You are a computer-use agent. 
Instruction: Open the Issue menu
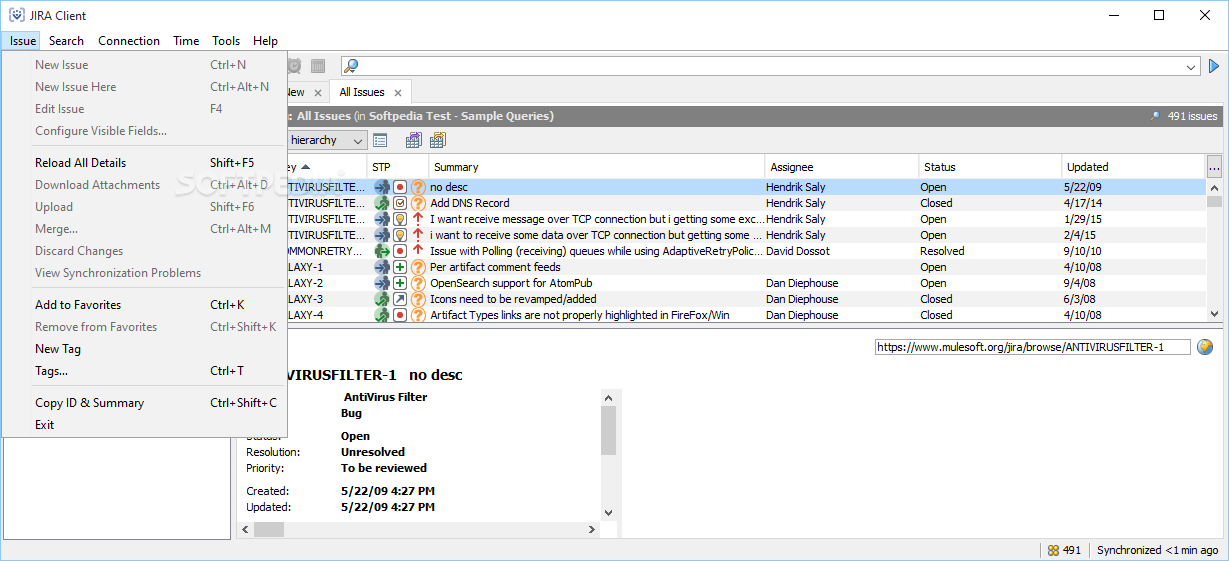(23, 41)
